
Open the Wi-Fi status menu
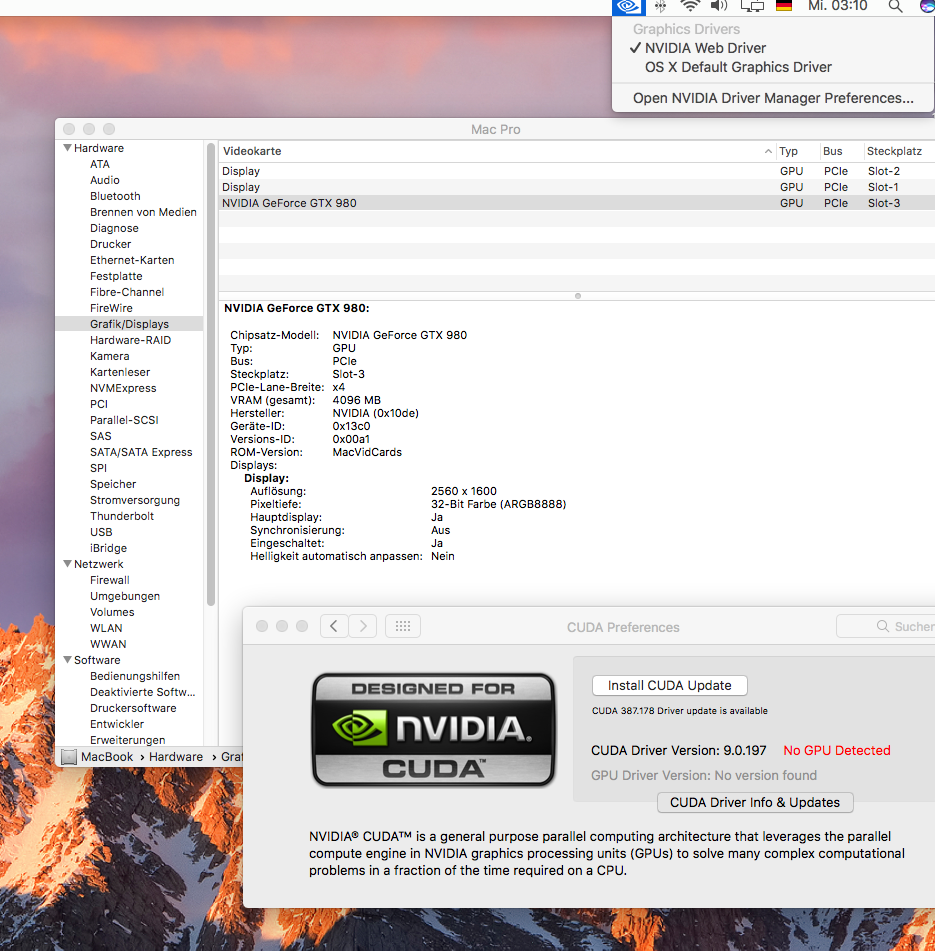689,7
